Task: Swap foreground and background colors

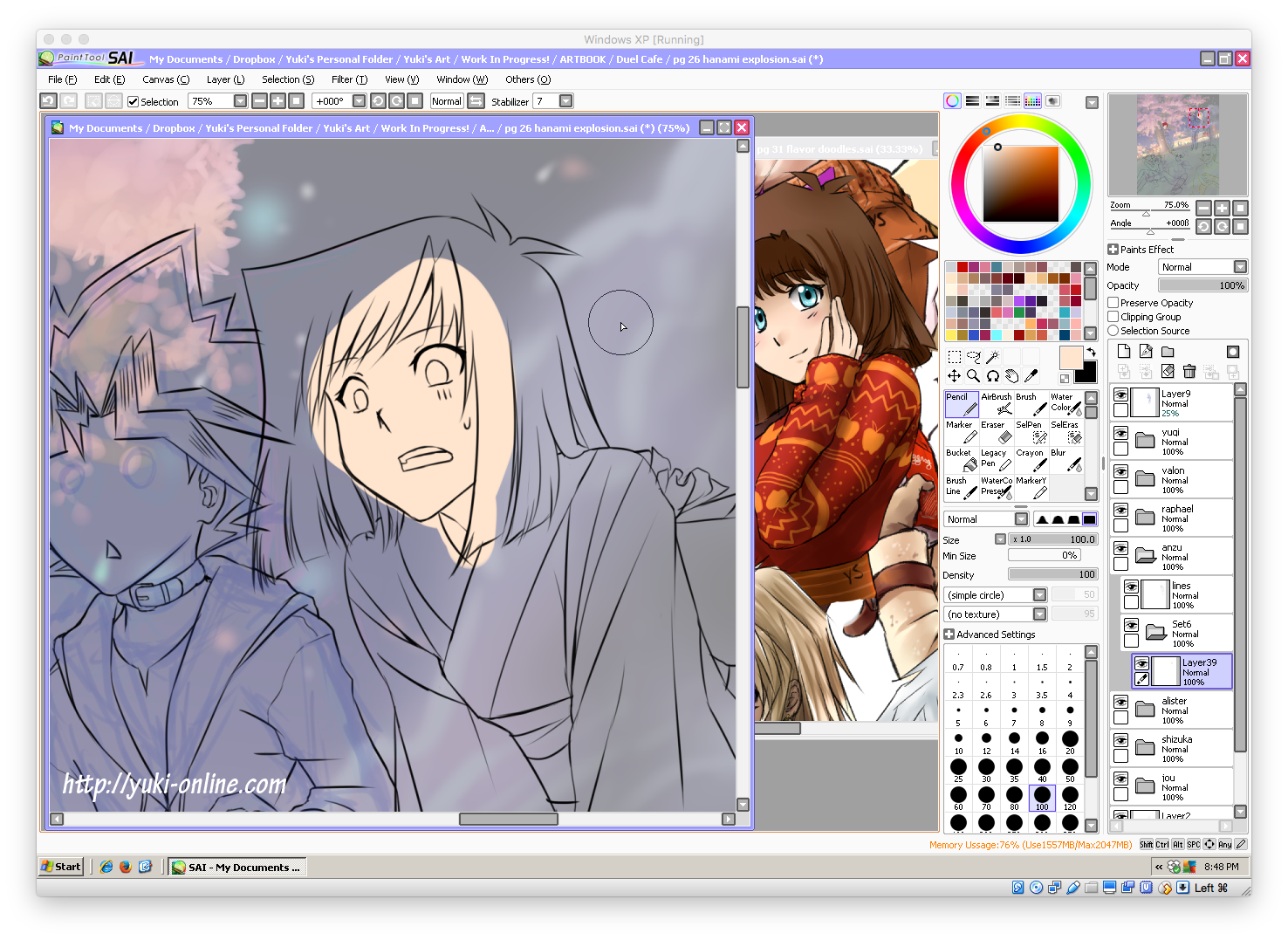Action: 1091,352
